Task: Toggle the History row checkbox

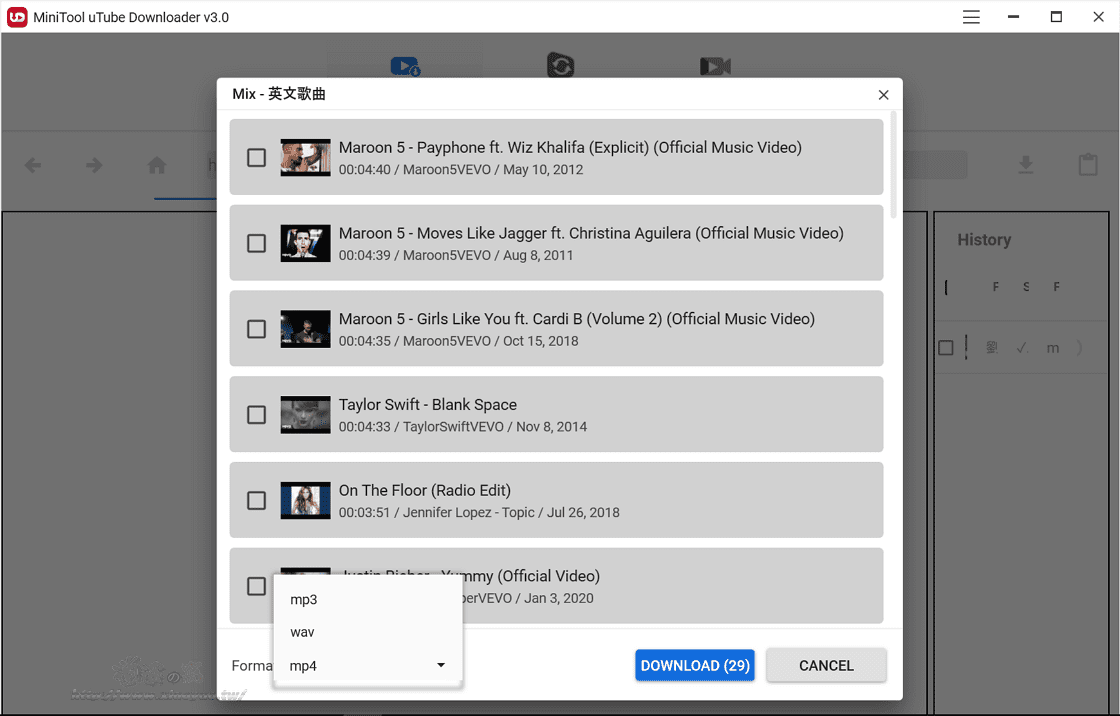Action: tap(946, 348)
